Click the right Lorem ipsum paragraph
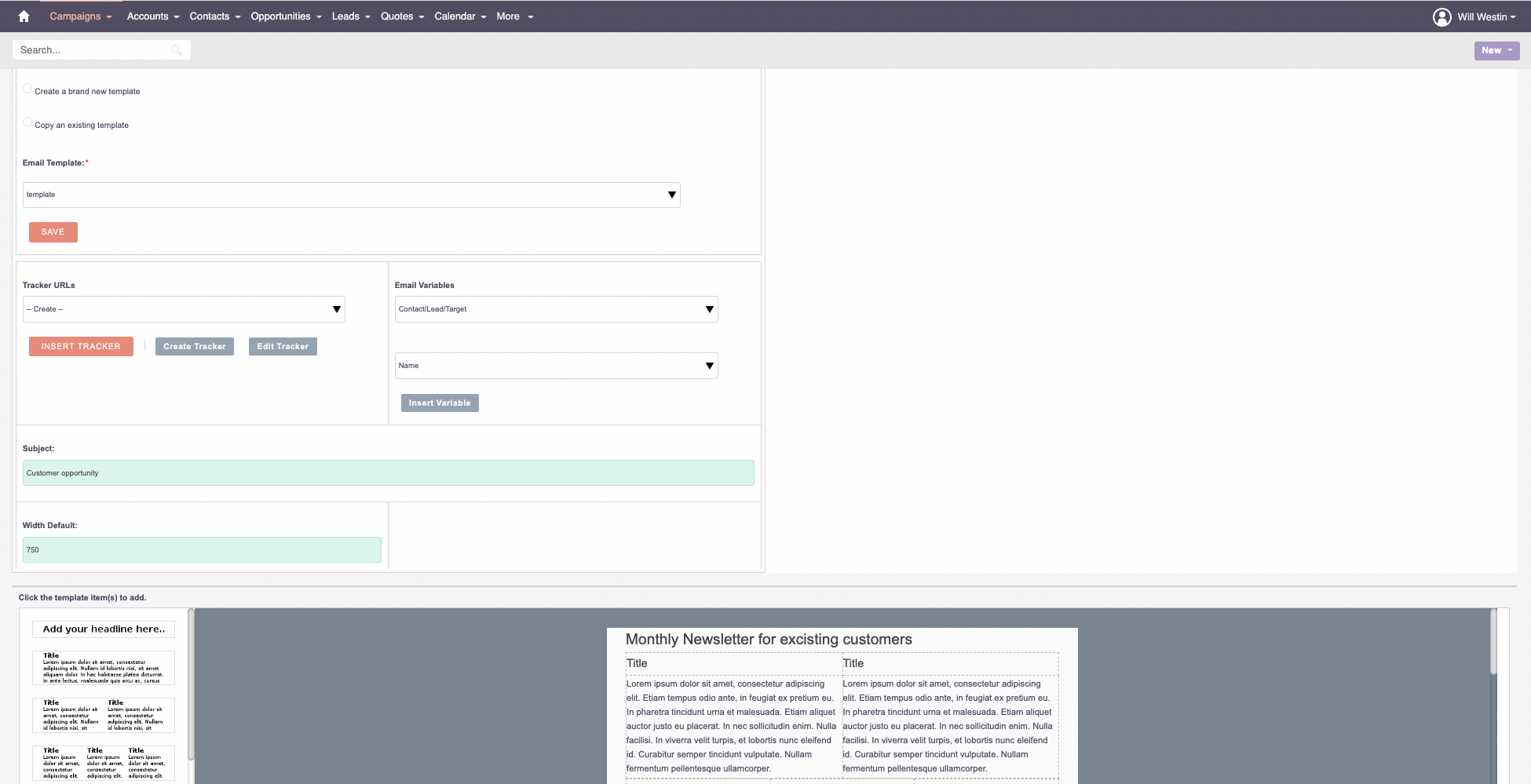The width and height of the screenshot is (1531, 784). click(x=948, y=726)
